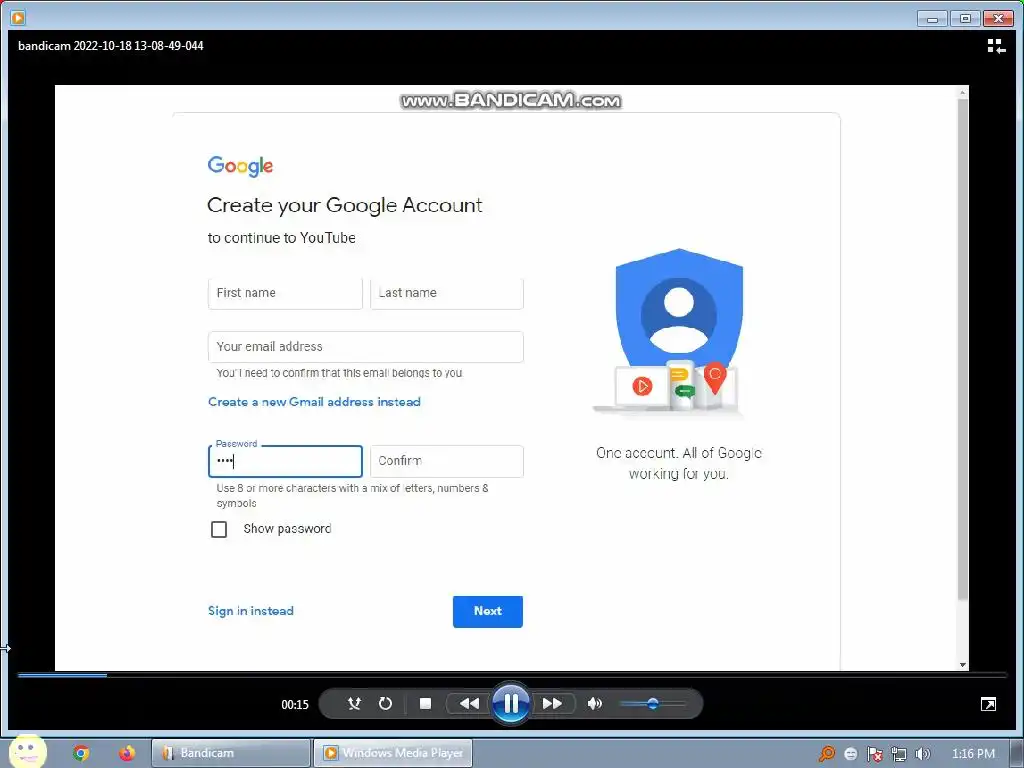Check the Show password checkbox

tap(219, 529)
